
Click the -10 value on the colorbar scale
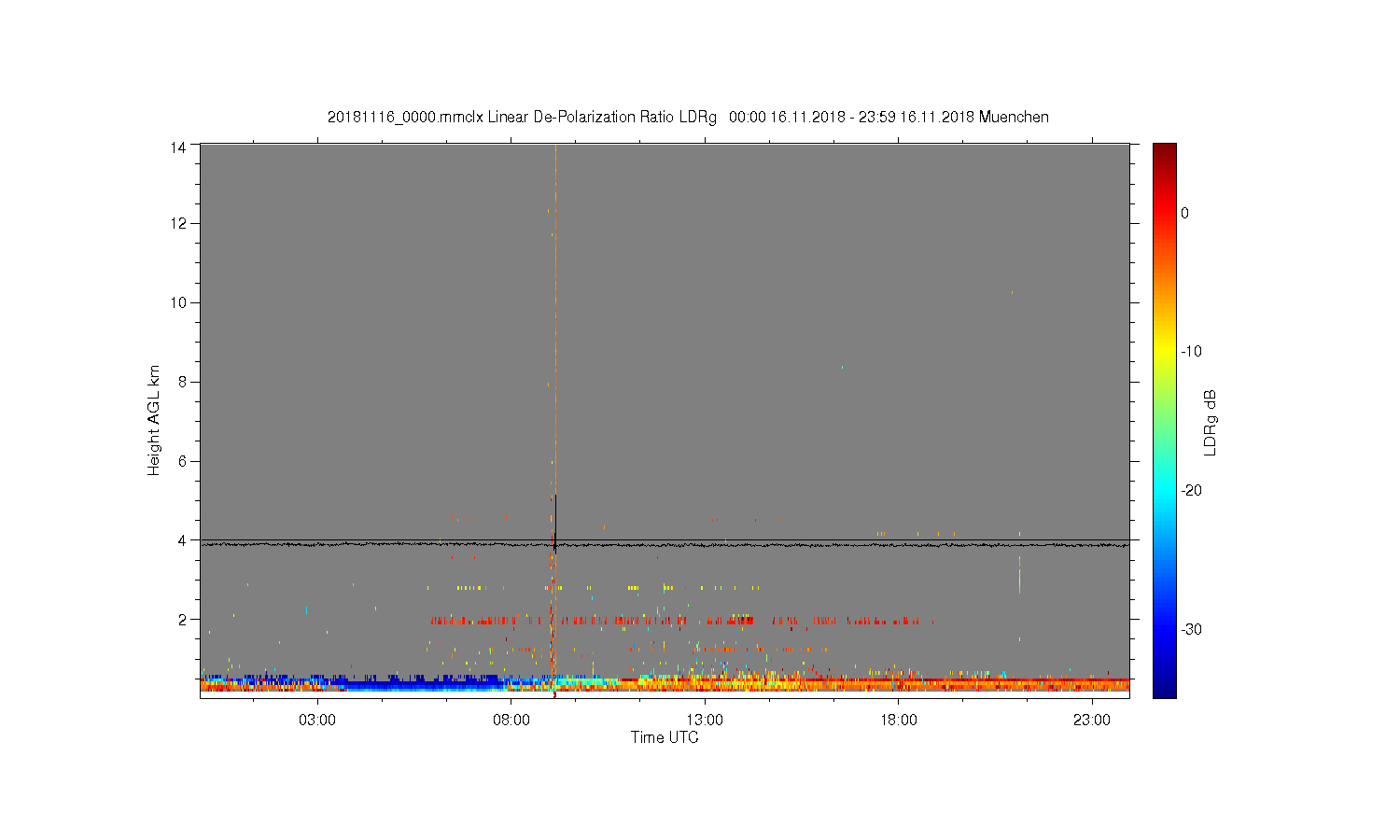pyautogui.click(x=1191, y=352)
